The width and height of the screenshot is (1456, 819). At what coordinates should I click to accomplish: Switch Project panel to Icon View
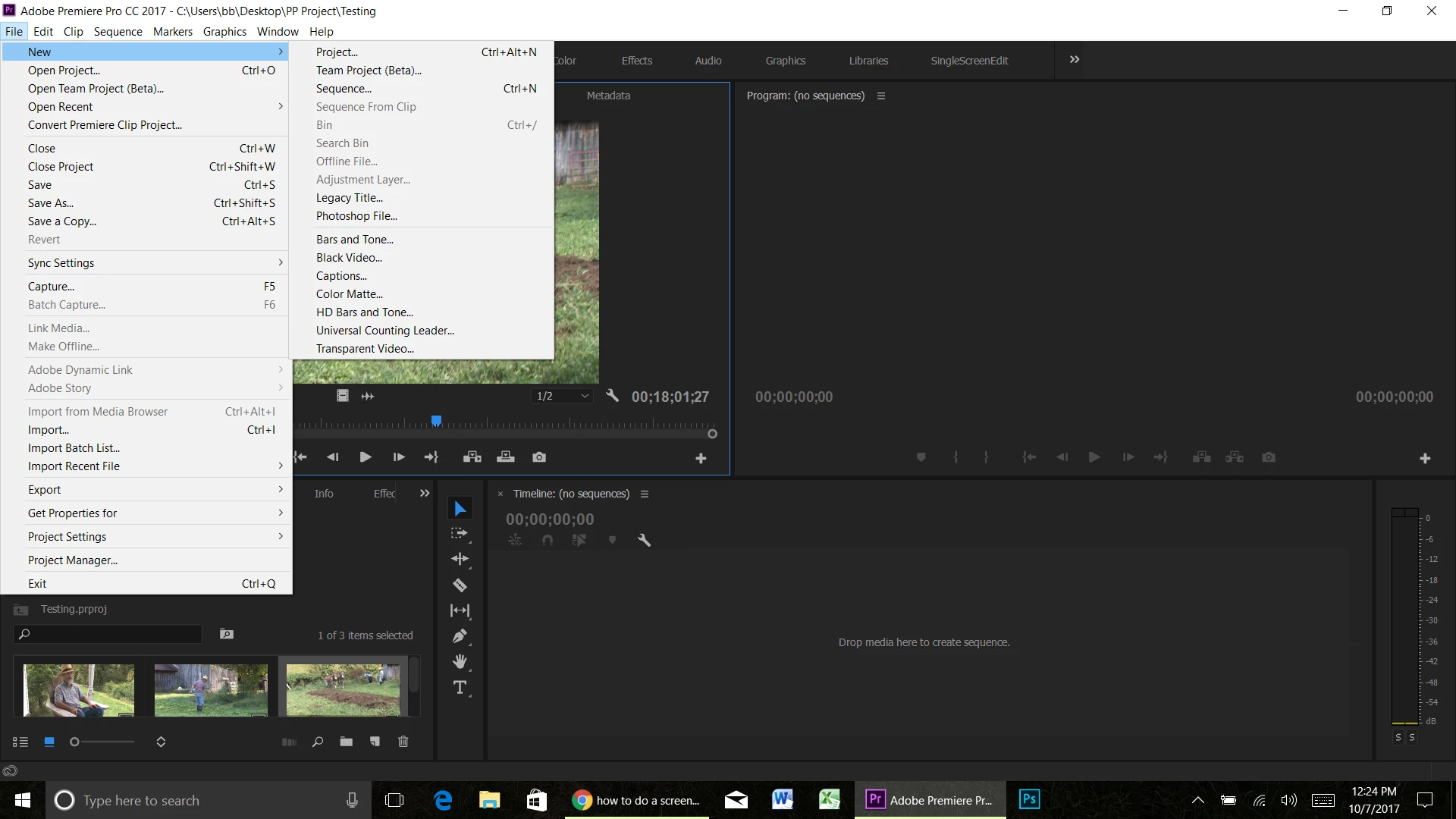pos(49,742)
